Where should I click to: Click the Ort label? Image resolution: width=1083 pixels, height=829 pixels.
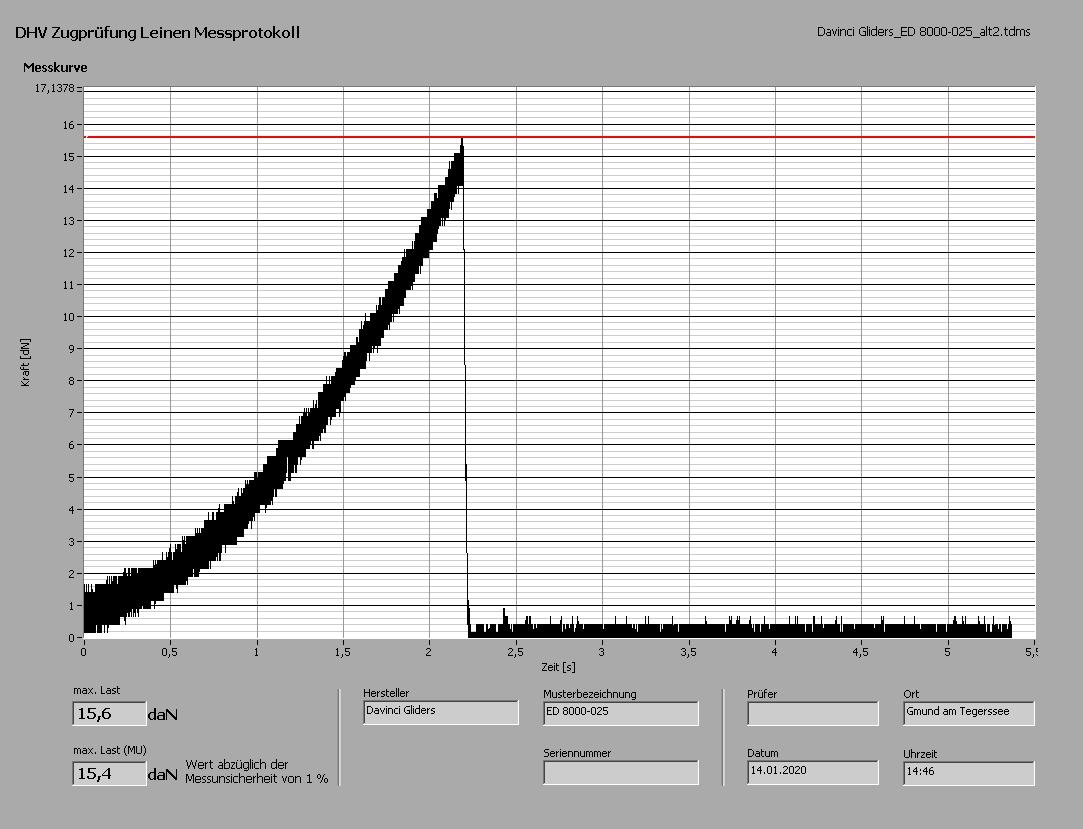pos(911,694)
